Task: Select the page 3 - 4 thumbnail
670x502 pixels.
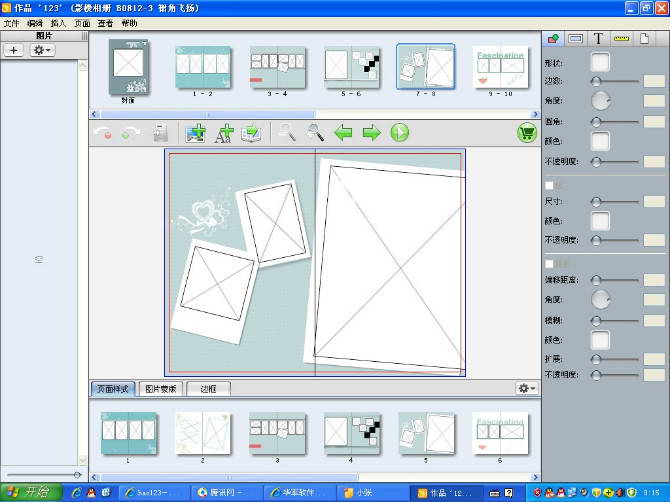Action: (278, 67)
